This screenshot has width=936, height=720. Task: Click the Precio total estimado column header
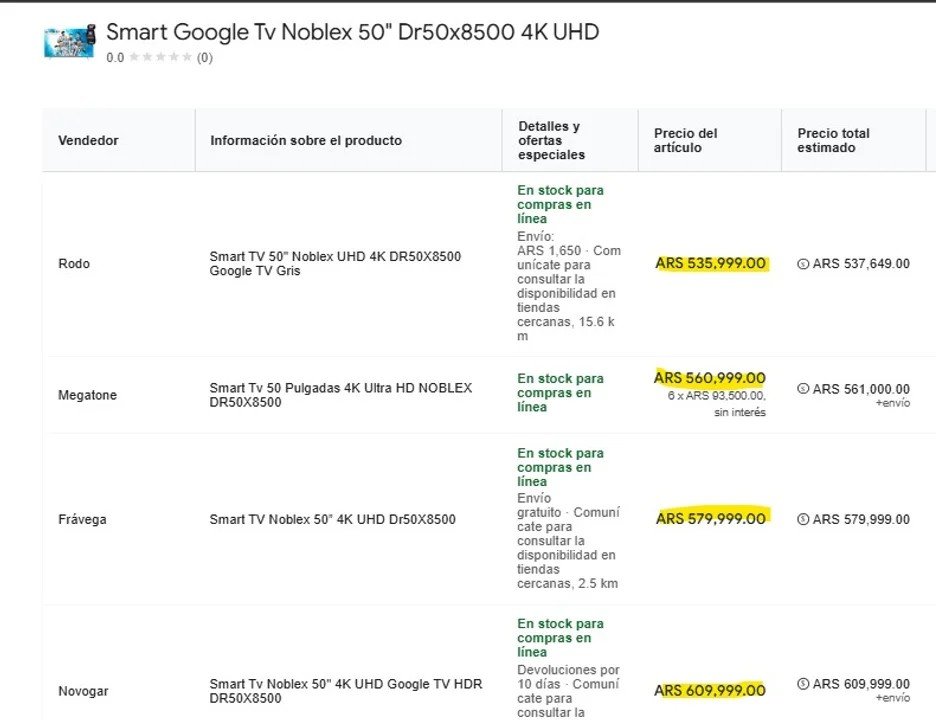pyautogui.click(x=833, y=141)
